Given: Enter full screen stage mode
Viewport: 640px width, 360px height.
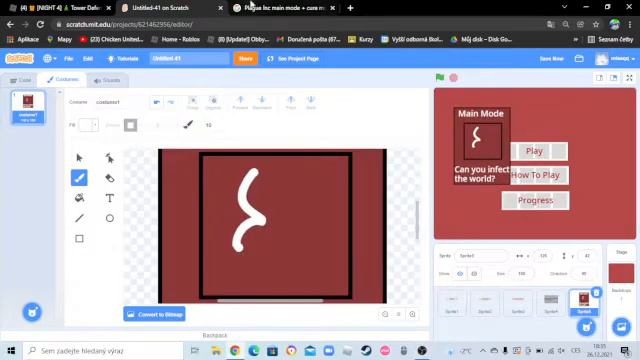Looking at the screenshot, I should (629, 78).
